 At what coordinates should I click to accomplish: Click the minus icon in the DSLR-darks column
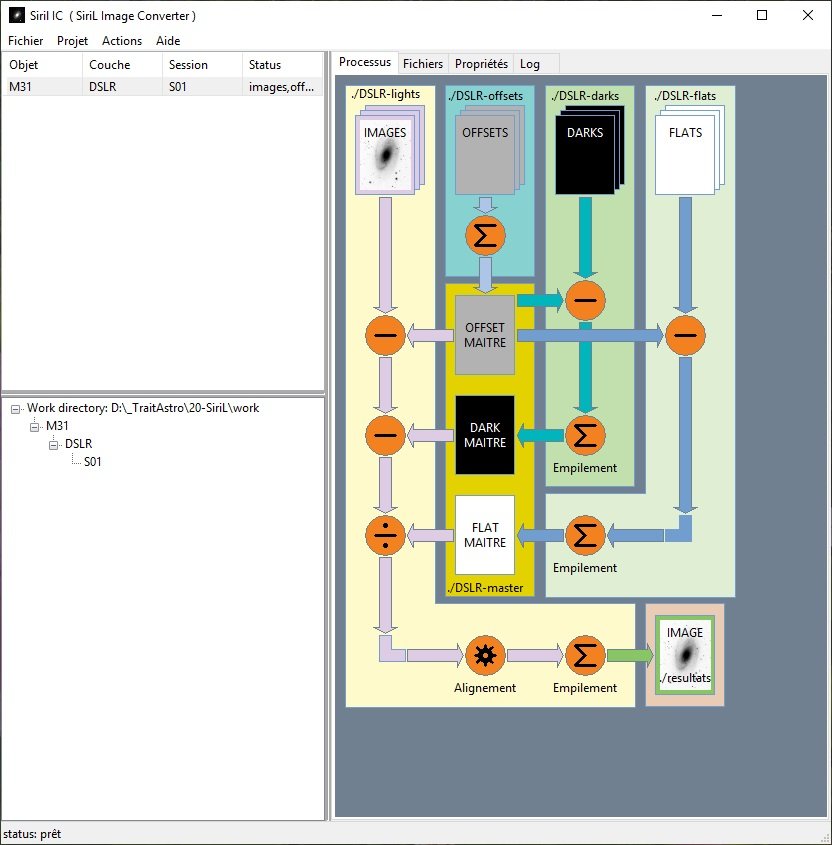[x=585, y=301]
